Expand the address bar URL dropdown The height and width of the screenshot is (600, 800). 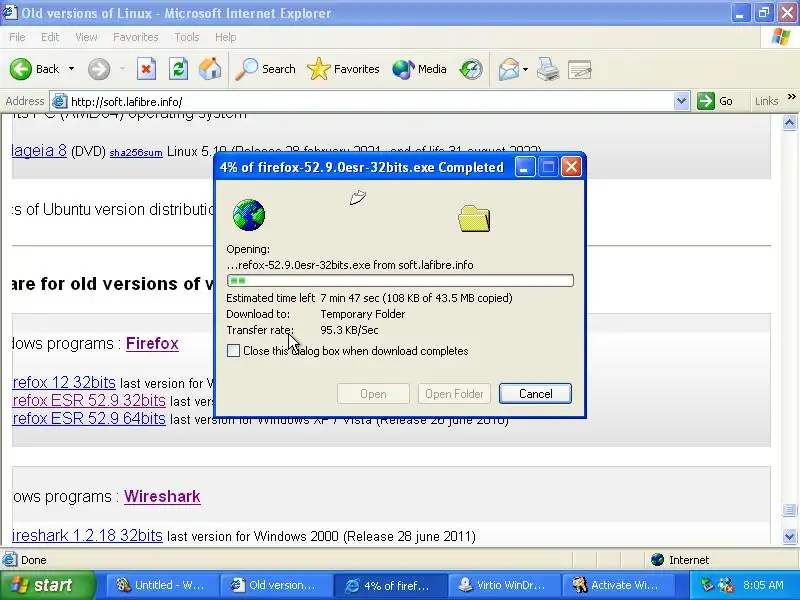point(681,101)
